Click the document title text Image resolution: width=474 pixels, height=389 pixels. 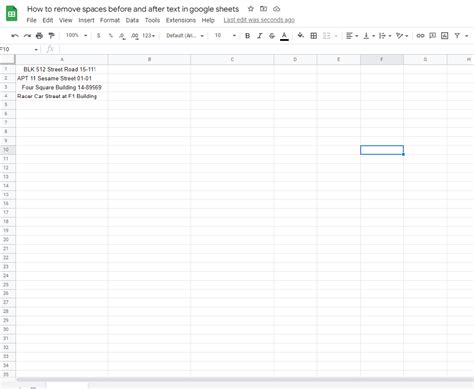pos(133,9)
